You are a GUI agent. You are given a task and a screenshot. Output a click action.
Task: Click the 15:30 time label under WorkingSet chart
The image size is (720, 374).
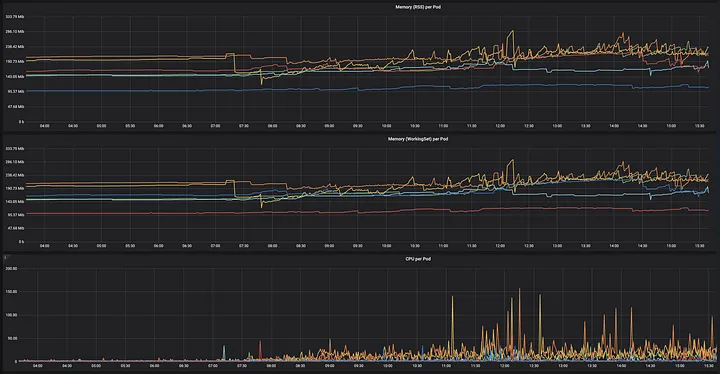(x=699, y=246)
